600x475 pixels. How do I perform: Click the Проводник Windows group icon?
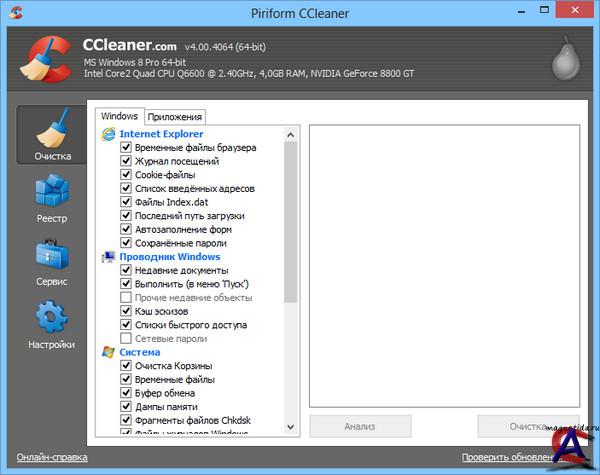tap(109, 257)
